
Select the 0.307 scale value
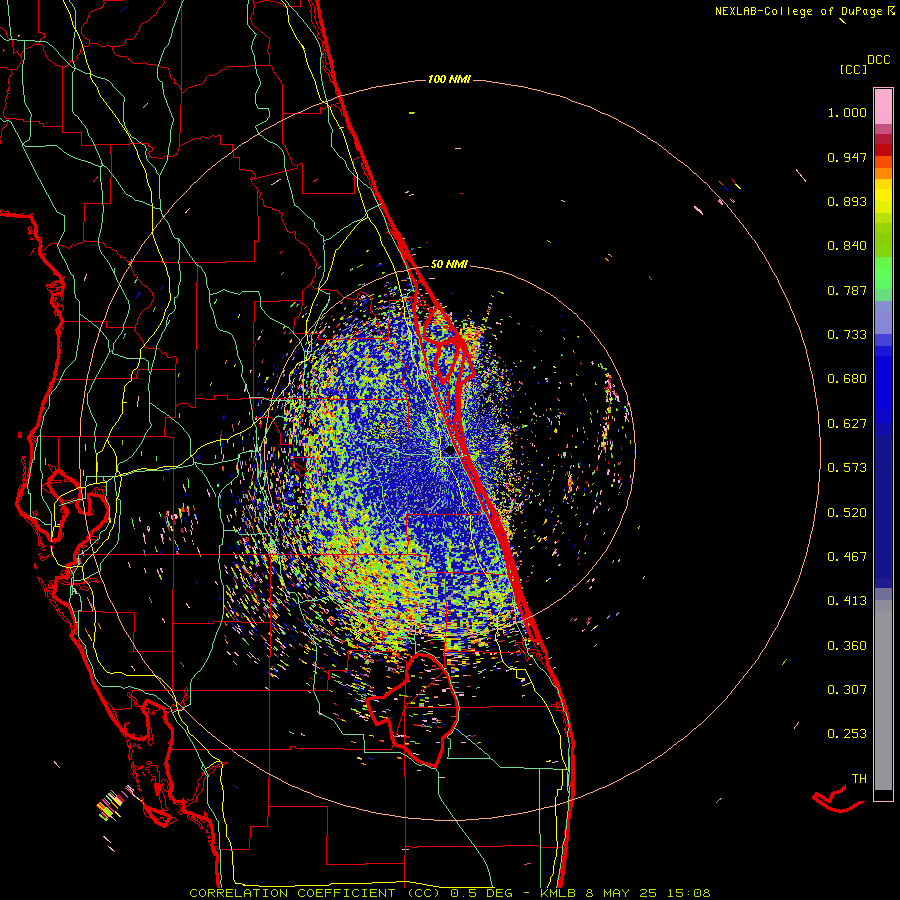click(x=847, y=690)
